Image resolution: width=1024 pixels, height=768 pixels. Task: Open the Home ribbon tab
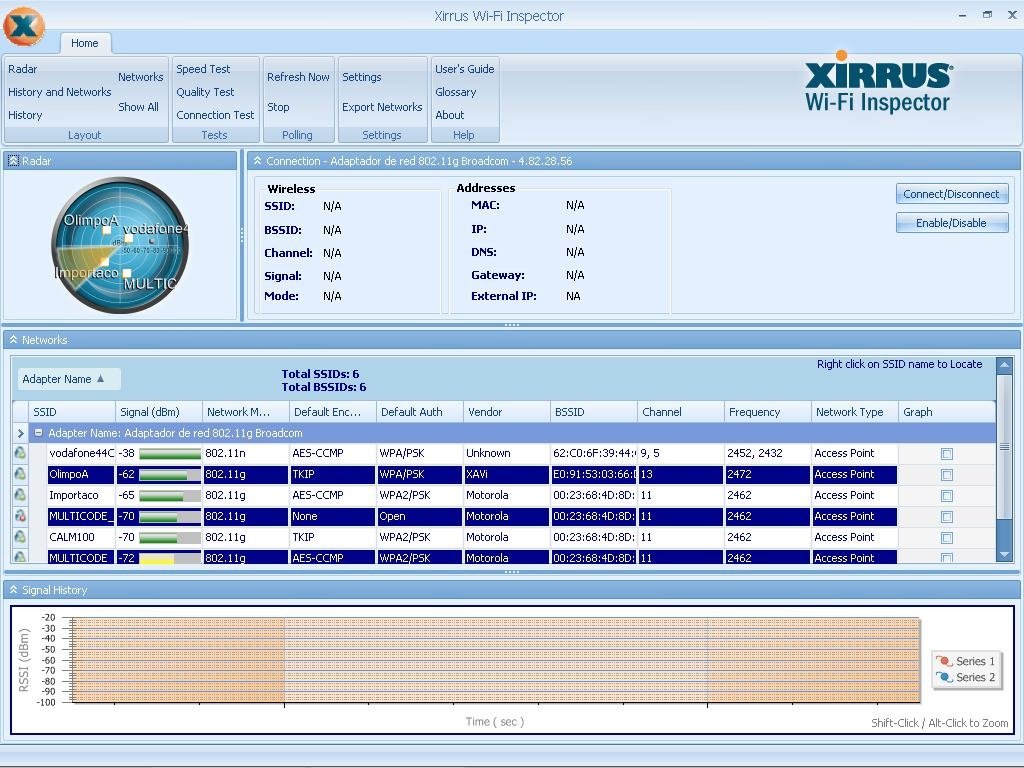[85, 43]
